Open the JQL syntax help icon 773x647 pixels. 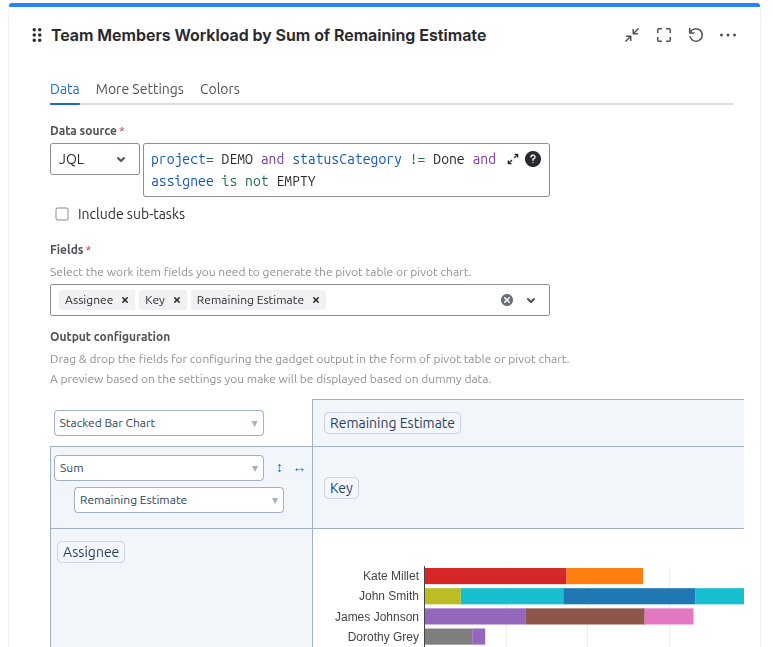tap(533, 159)
